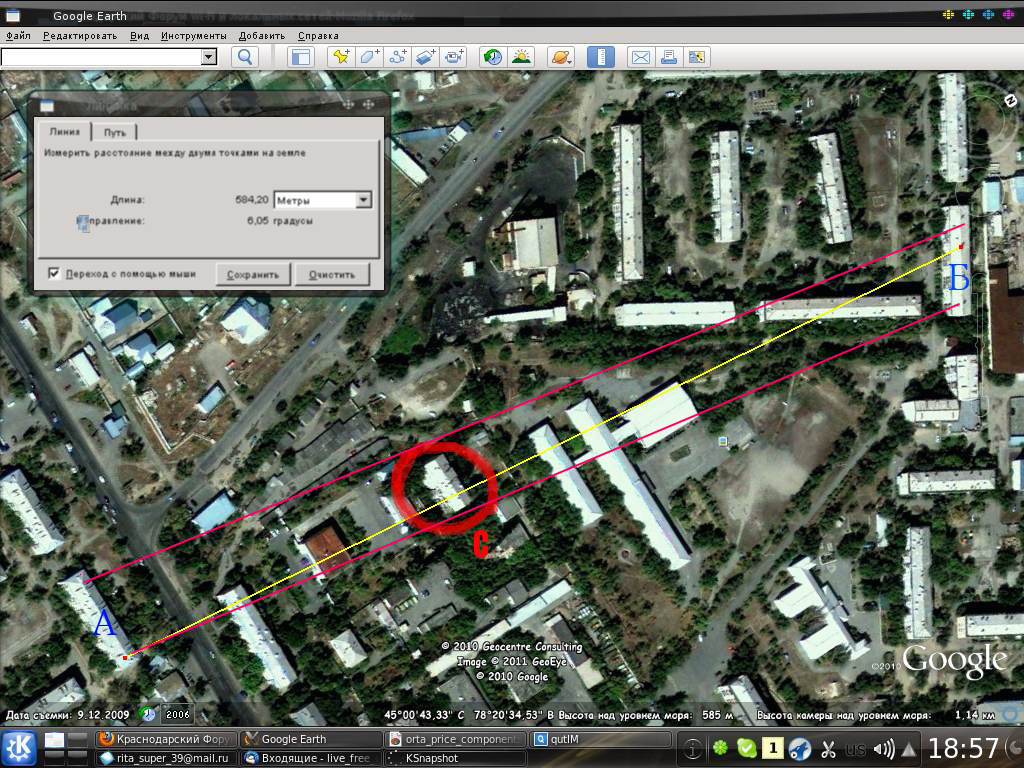
Task: Switch to the Путь tab
Action: point(114,132)
